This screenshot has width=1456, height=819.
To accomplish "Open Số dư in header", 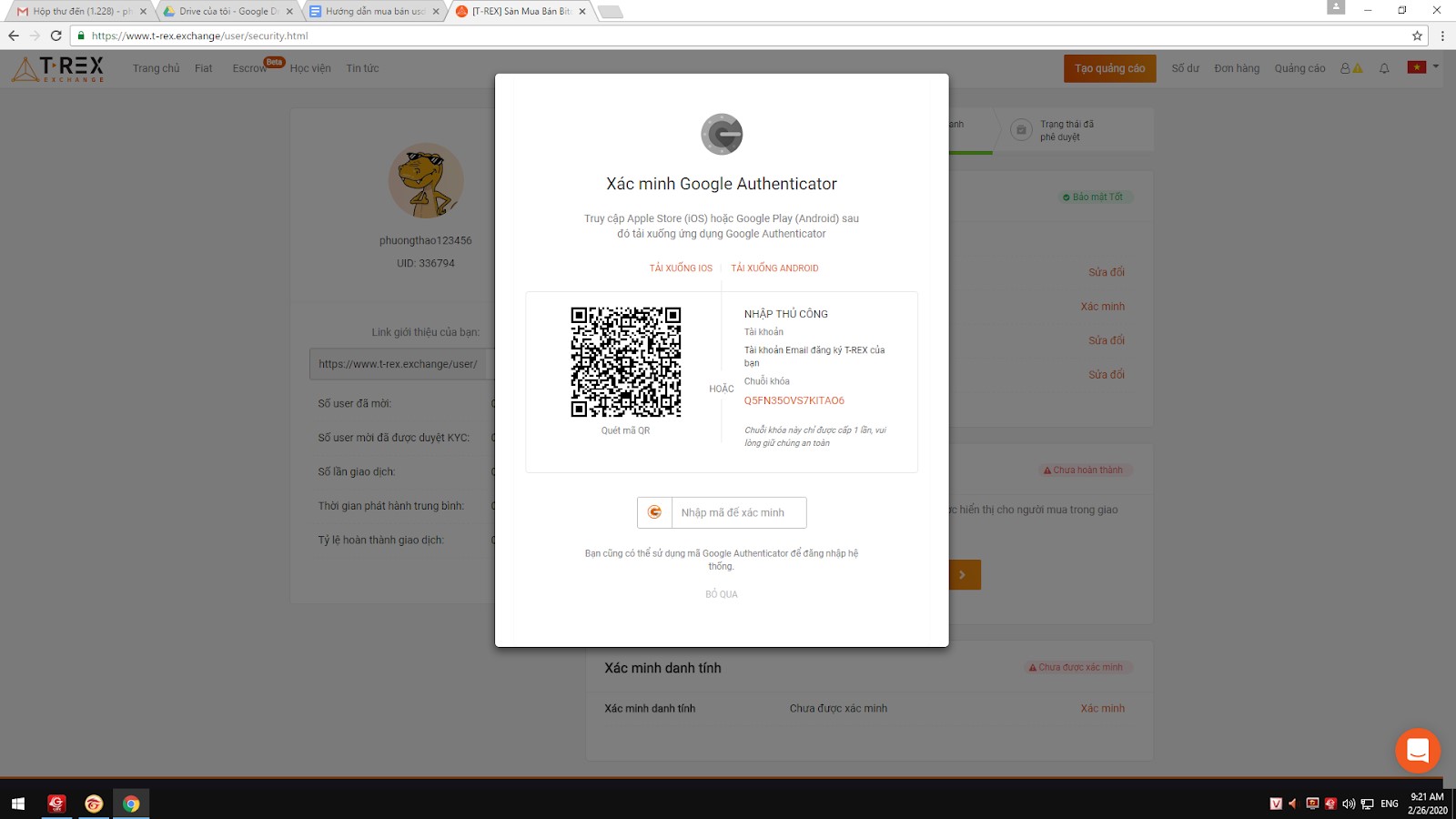I will click(x=1185, y=68).
